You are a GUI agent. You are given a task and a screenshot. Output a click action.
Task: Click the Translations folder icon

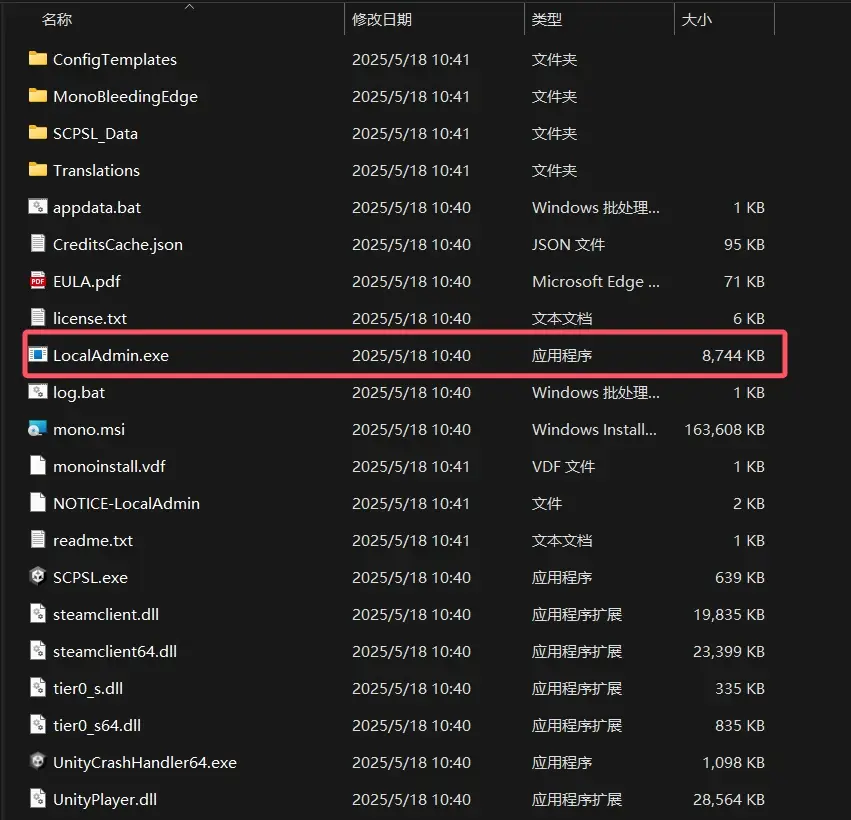[x=37, y=169]
